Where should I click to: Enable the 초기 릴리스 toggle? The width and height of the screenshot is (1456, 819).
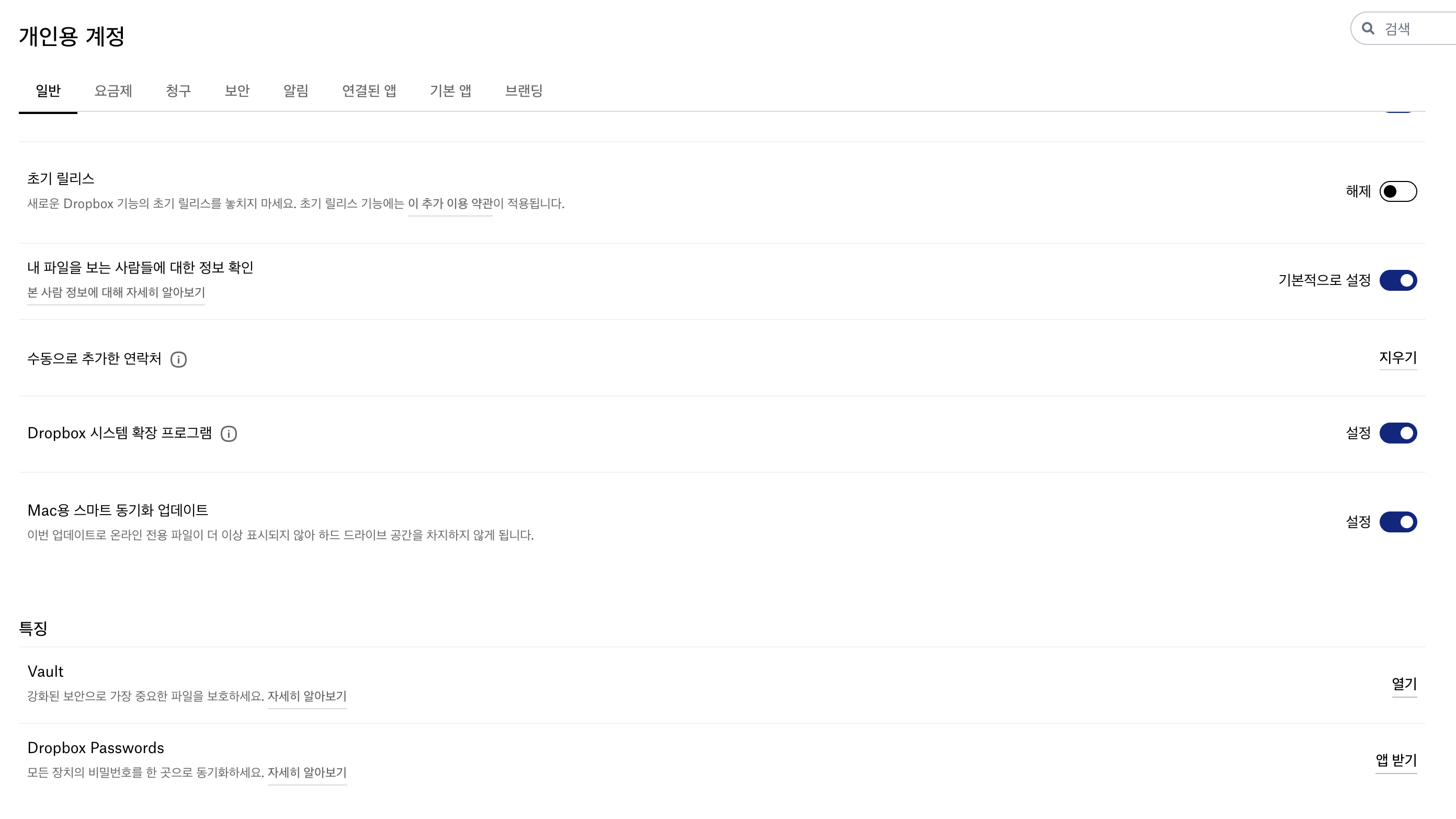[x=1398, y=191]
